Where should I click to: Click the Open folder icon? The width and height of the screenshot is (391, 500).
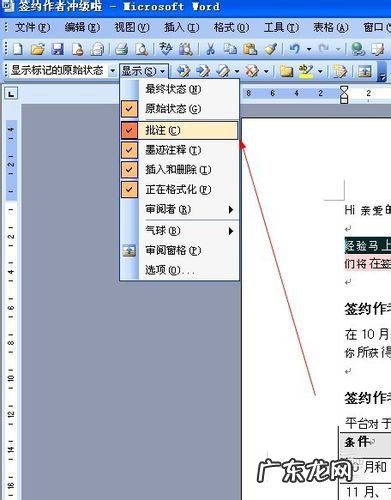[38, 49]
